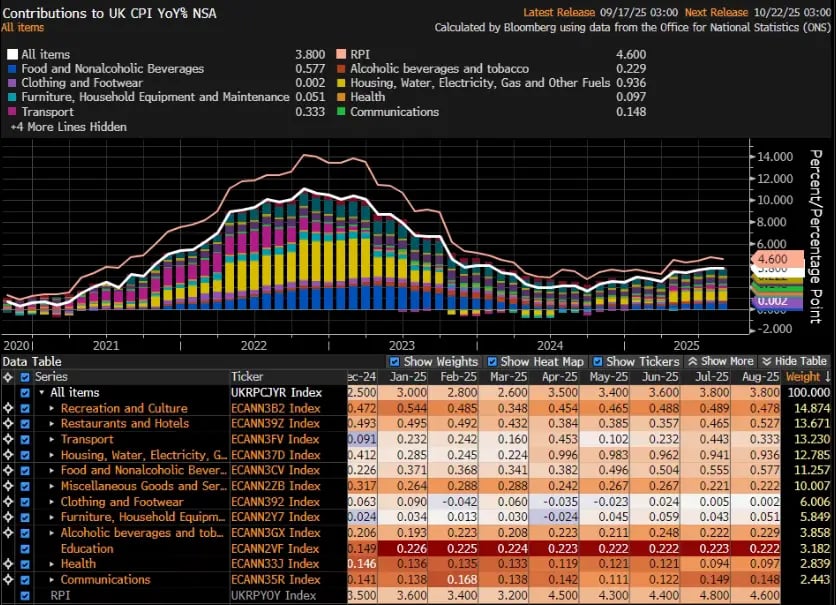Image resolution: width=836 pixels, height=605 pixels.
Task: Collapse the All items tree row
Action: pyautogui.click(x=41, y=393)
